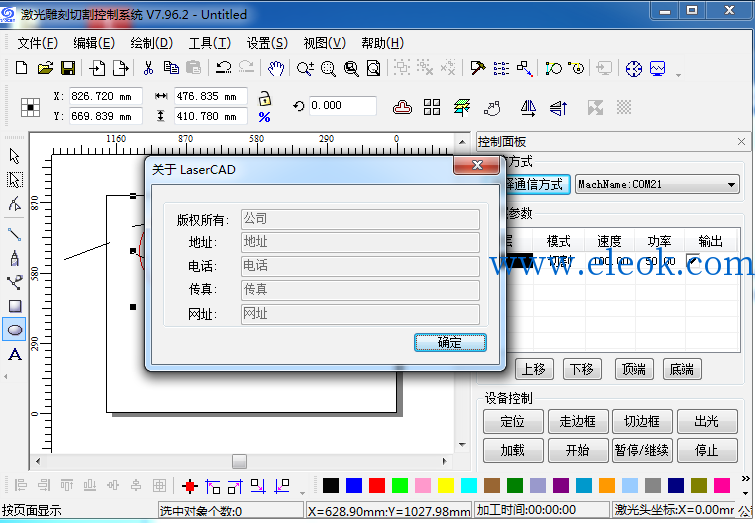Open the 帮助(H) menu
Viewport: 755px width, 523px height.
pos(382,43)
